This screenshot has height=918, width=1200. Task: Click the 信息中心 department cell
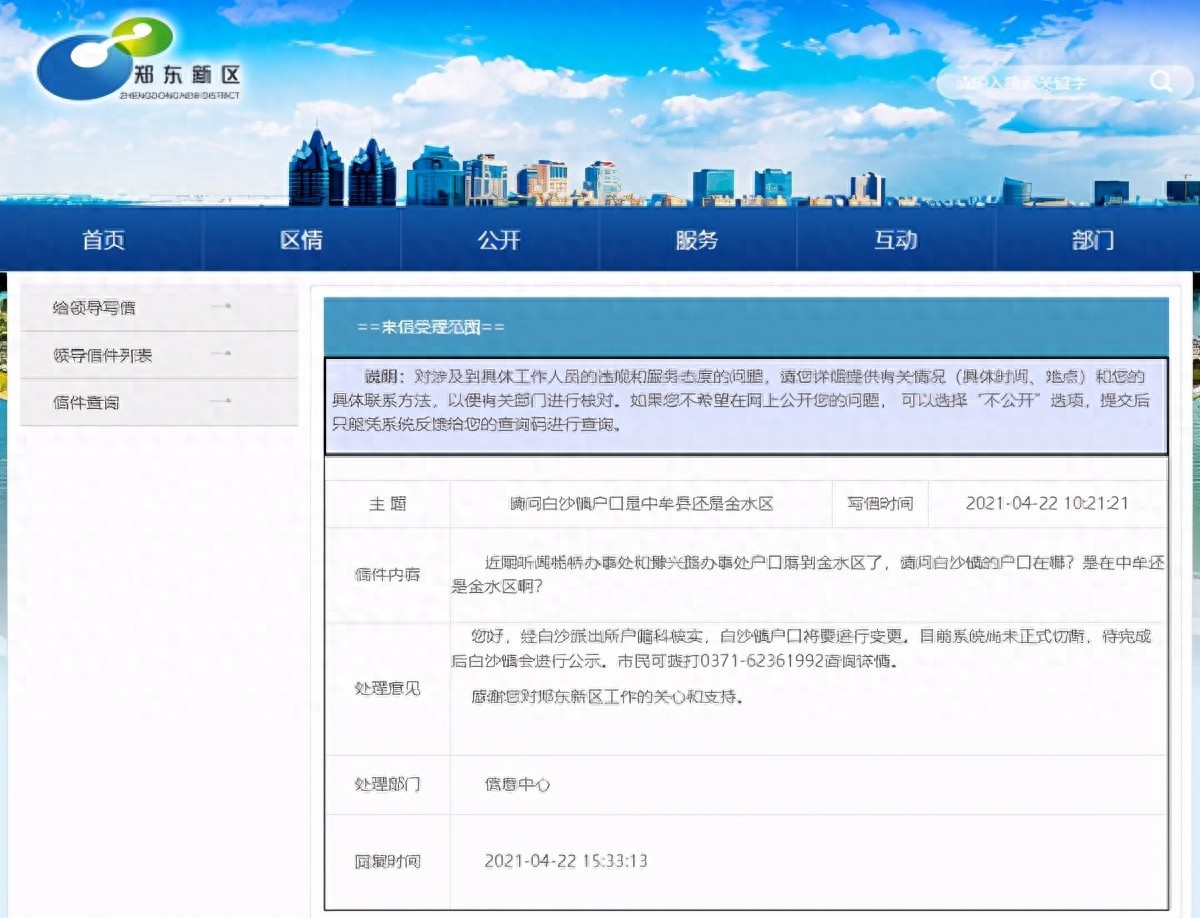(x=517, y=785)
